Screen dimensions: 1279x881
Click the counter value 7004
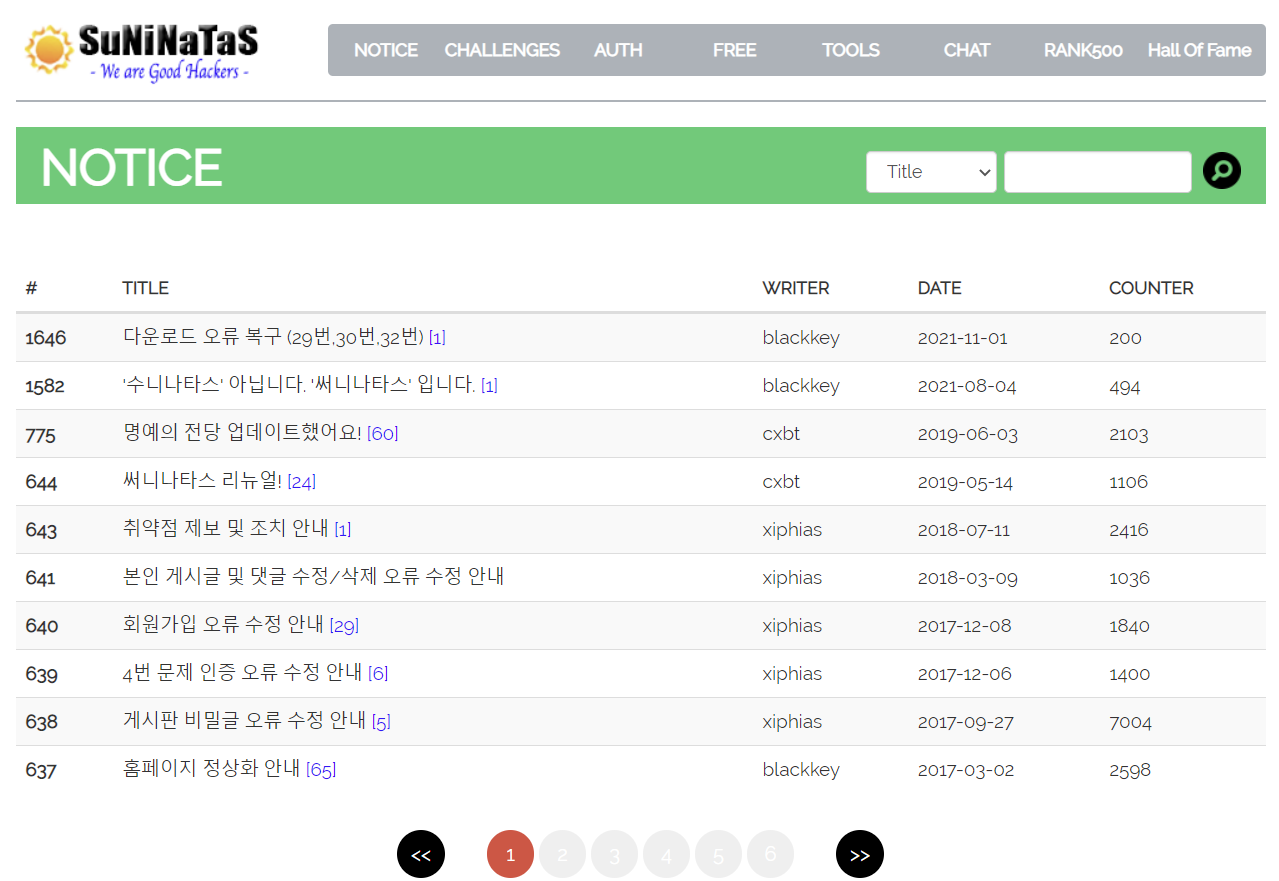pos(1131,722)
